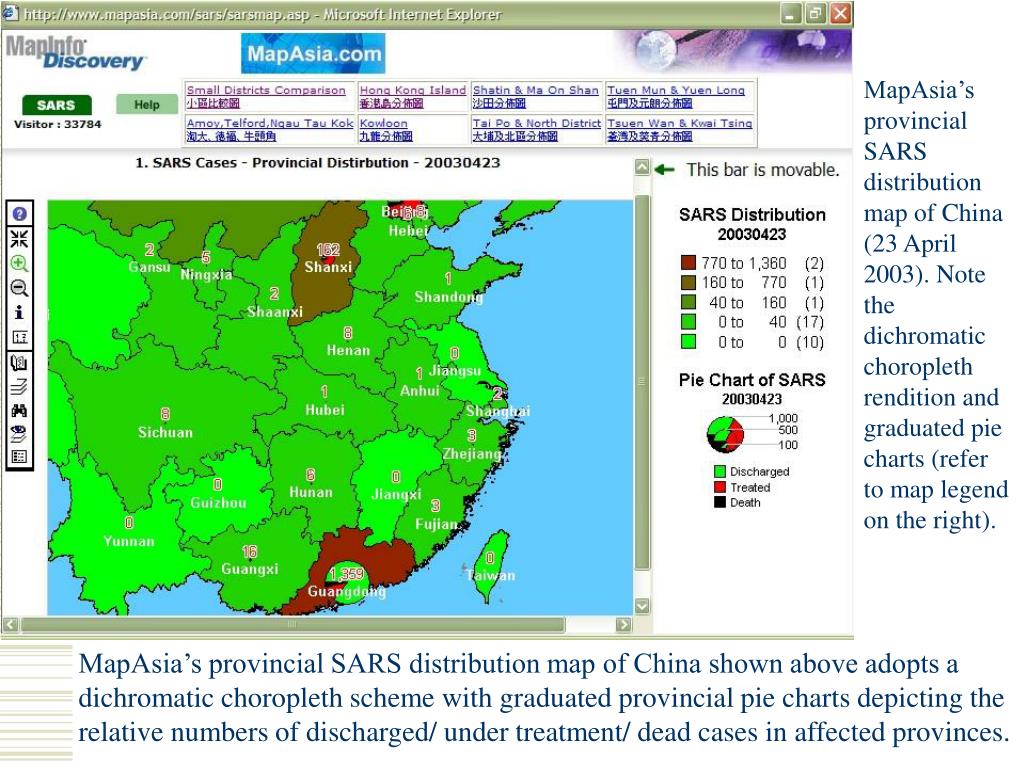Click the blue question mark help icon
Image resolution: width=1024 pixels, height=768 pixels.
tap(20, 214)
